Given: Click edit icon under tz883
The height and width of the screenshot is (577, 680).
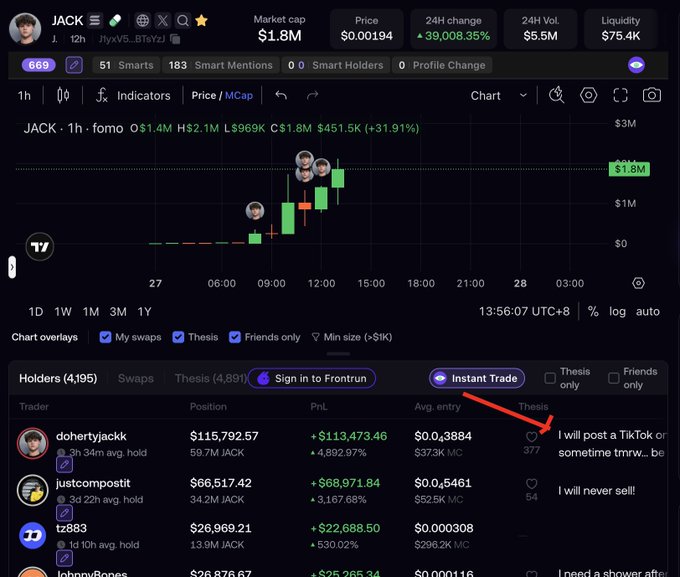Looking at the screenshot, I should [64, 558].
